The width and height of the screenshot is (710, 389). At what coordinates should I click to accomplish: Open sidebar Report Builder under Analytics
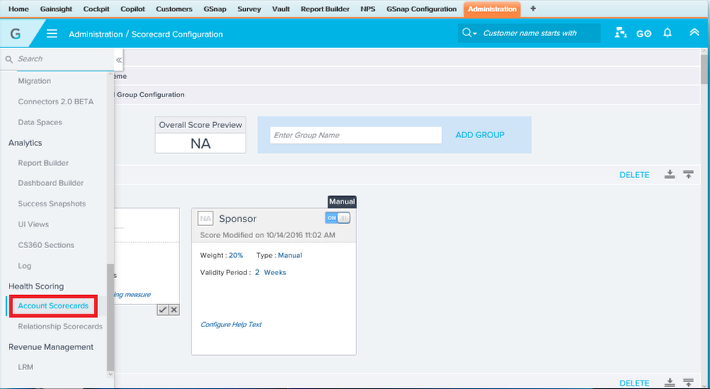[43, 163]
